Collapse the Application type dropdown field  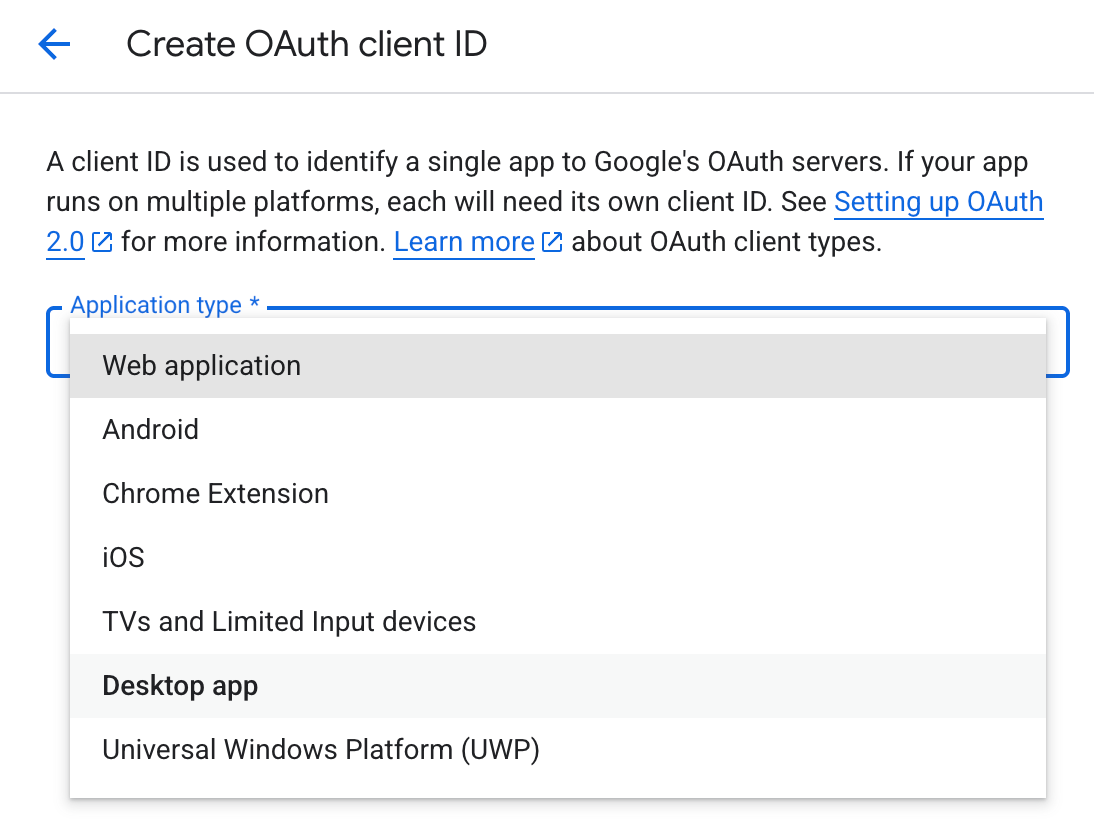pos(1057,342)
